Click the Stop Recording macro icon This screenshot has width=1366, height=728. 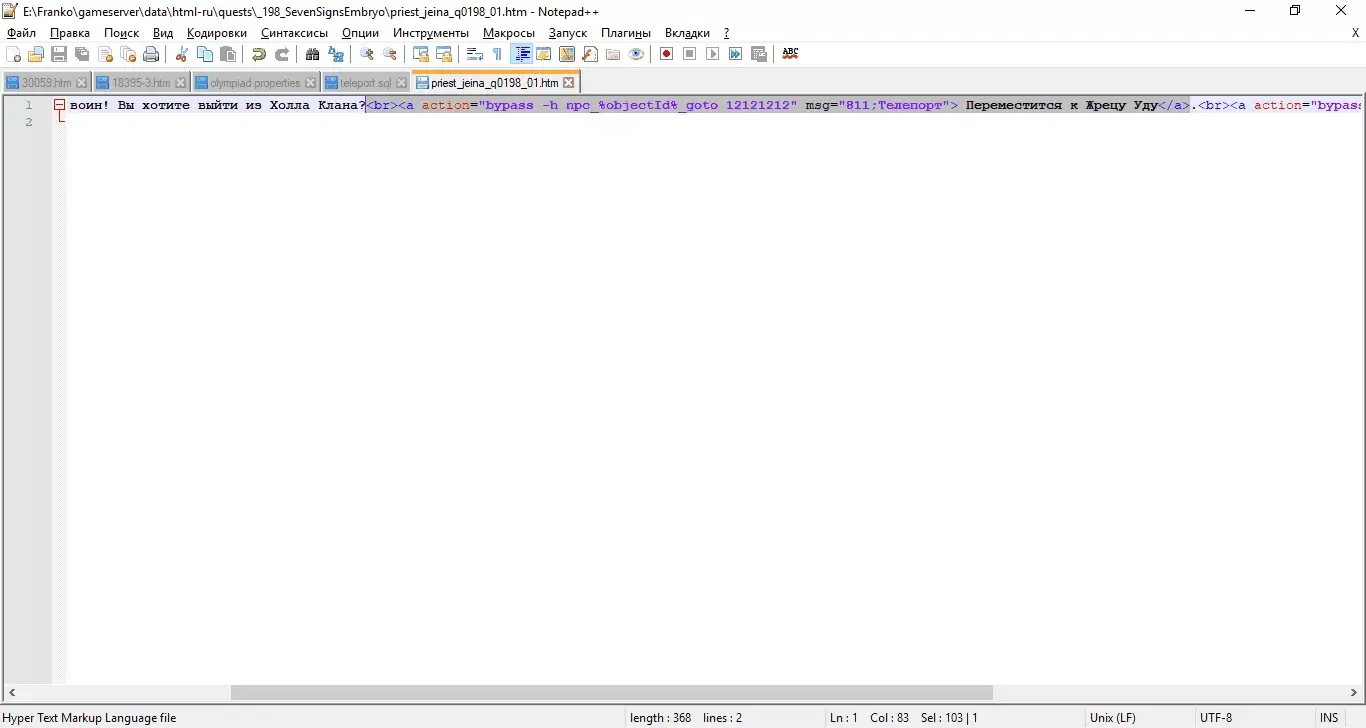tap(690, 54)
